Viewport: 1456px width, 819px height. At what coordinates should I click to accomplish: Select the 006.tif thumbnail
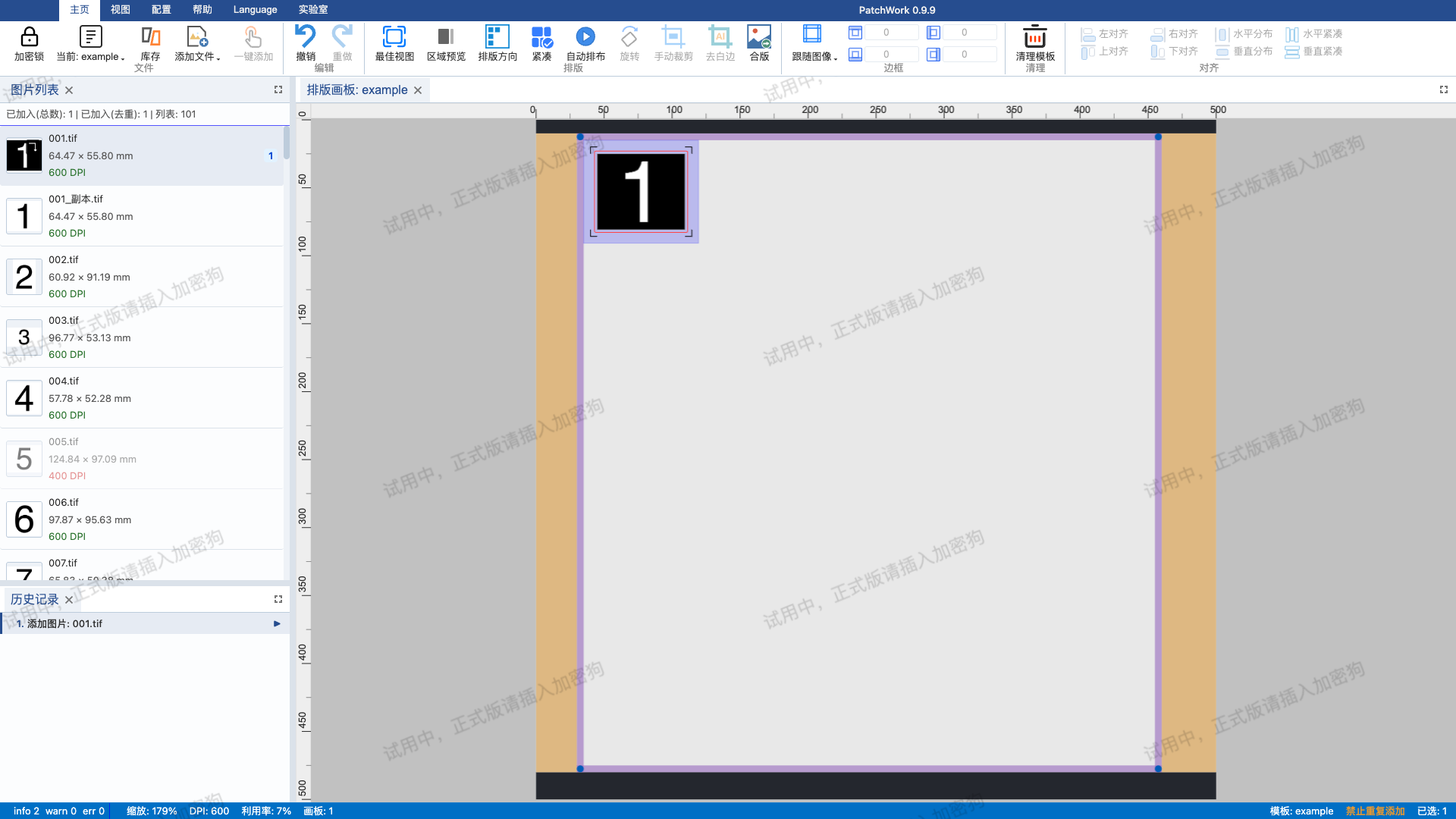click(x=24, y=519)
